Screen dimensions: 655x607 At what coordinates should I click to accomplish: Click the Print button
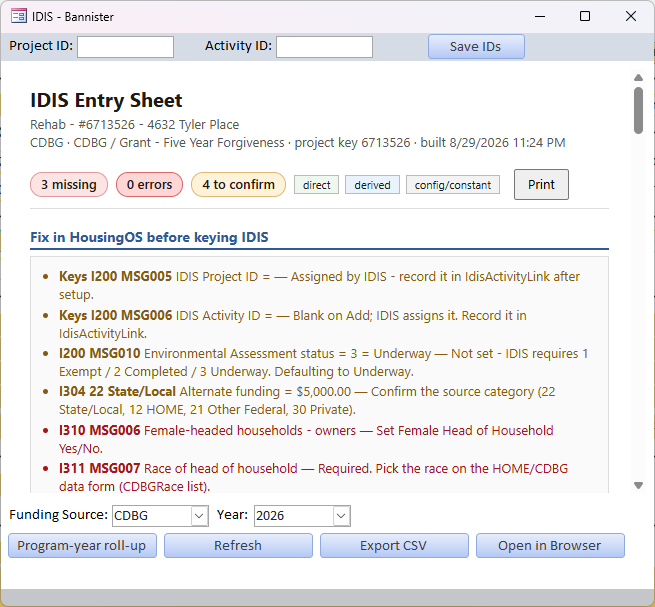541,184
